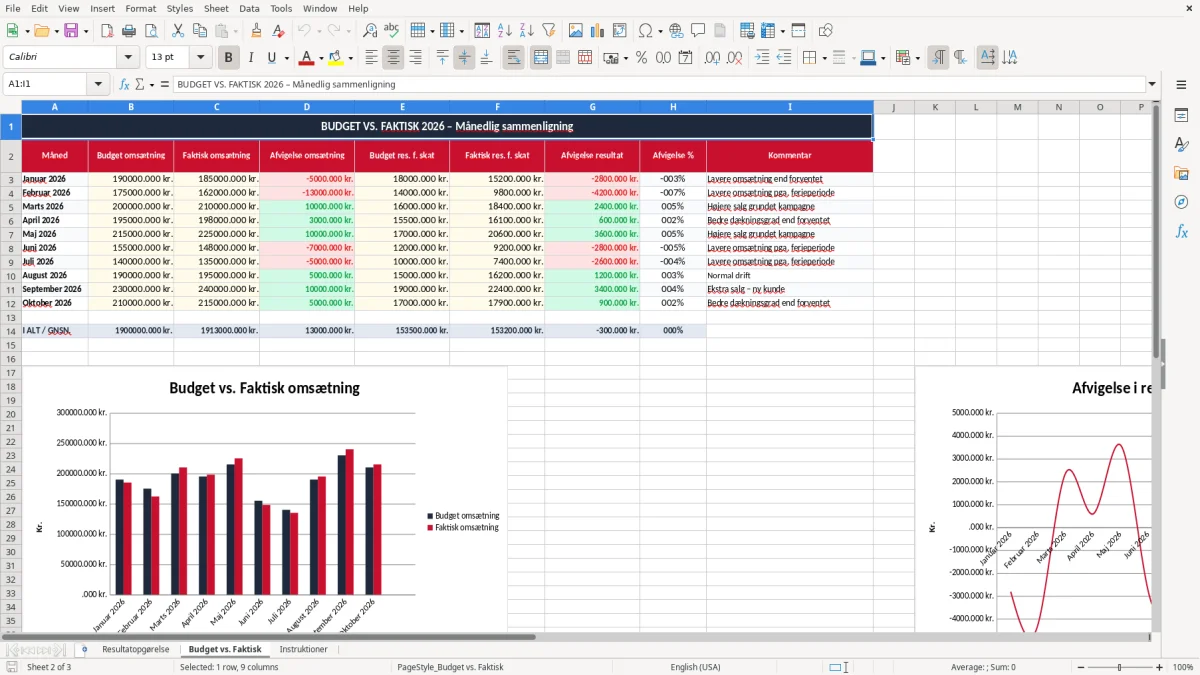Open Borders dropdown arrow

(x=825, y=58)
